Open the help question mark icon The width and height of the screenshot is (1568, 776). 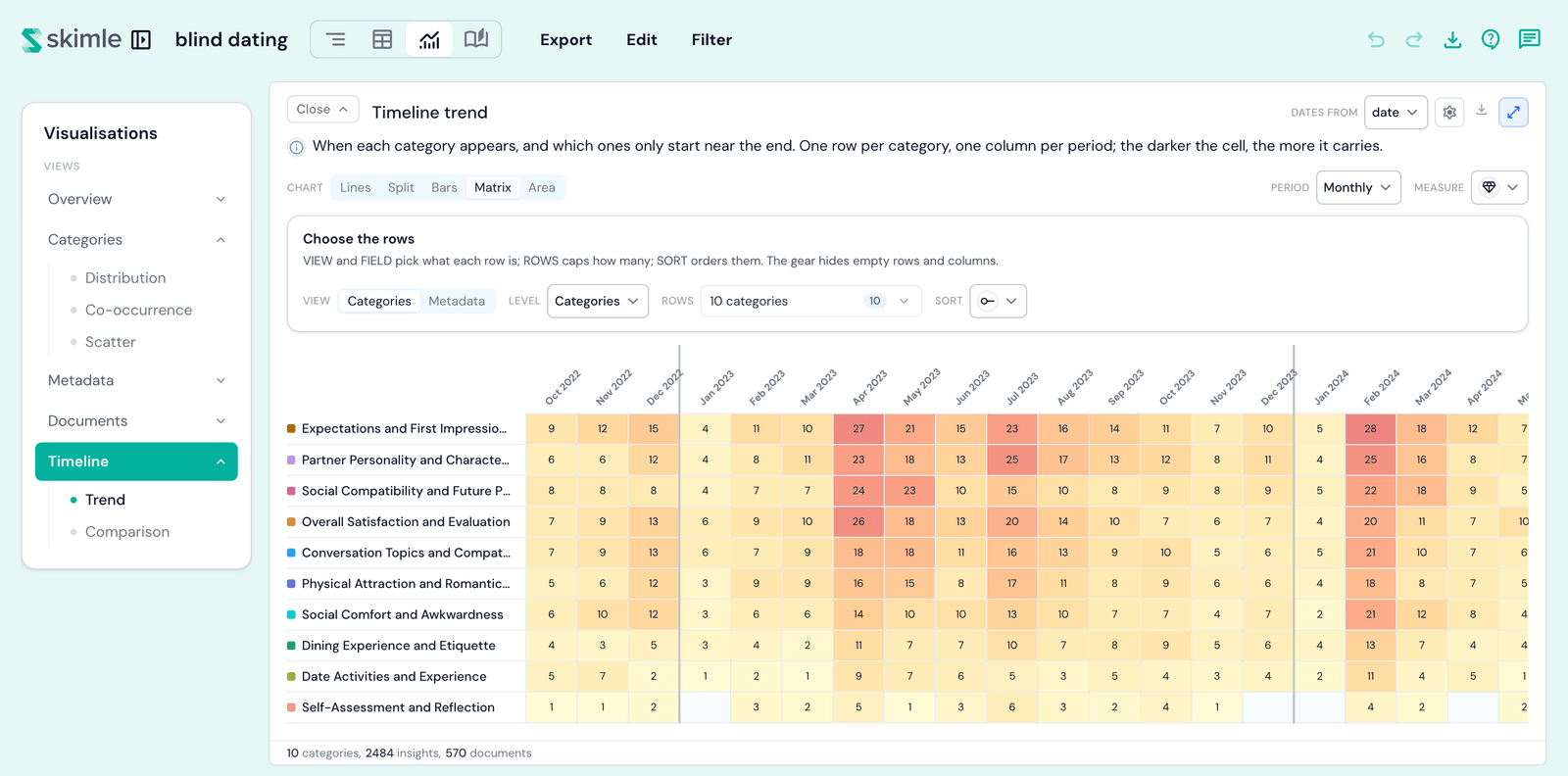click(1491, 39)
